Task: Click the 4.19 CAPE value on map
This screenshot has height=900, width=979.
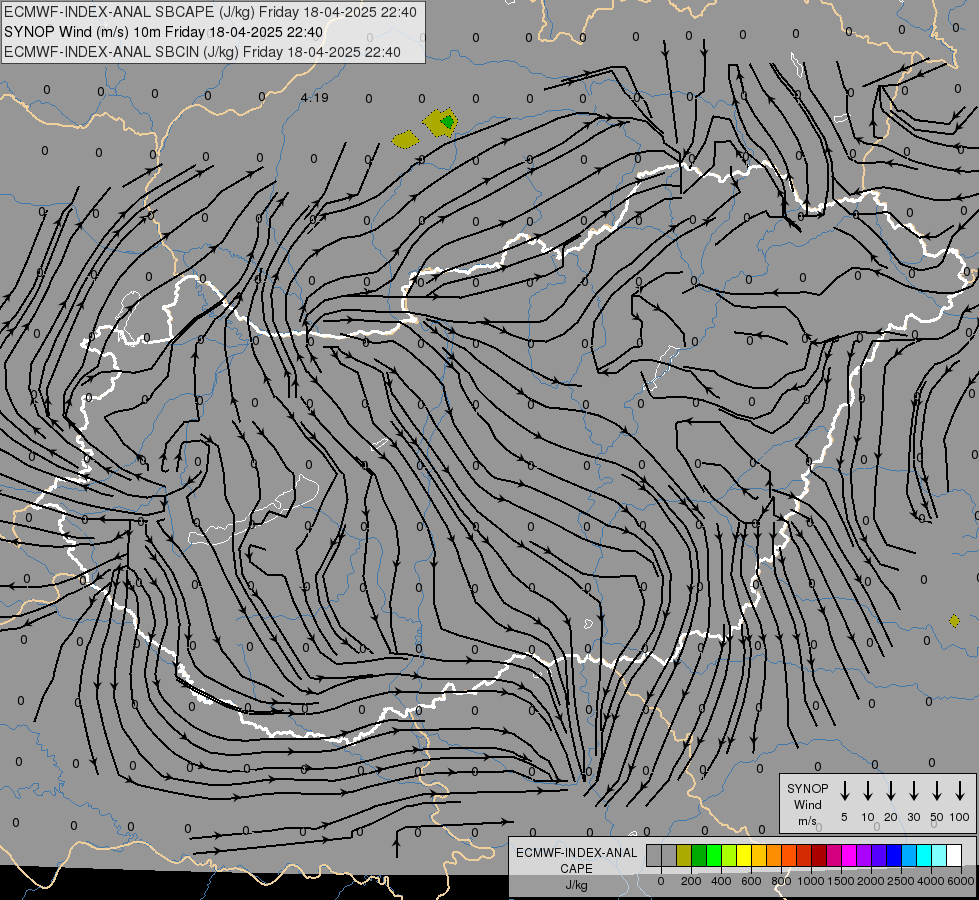Action: coord(314,97)
